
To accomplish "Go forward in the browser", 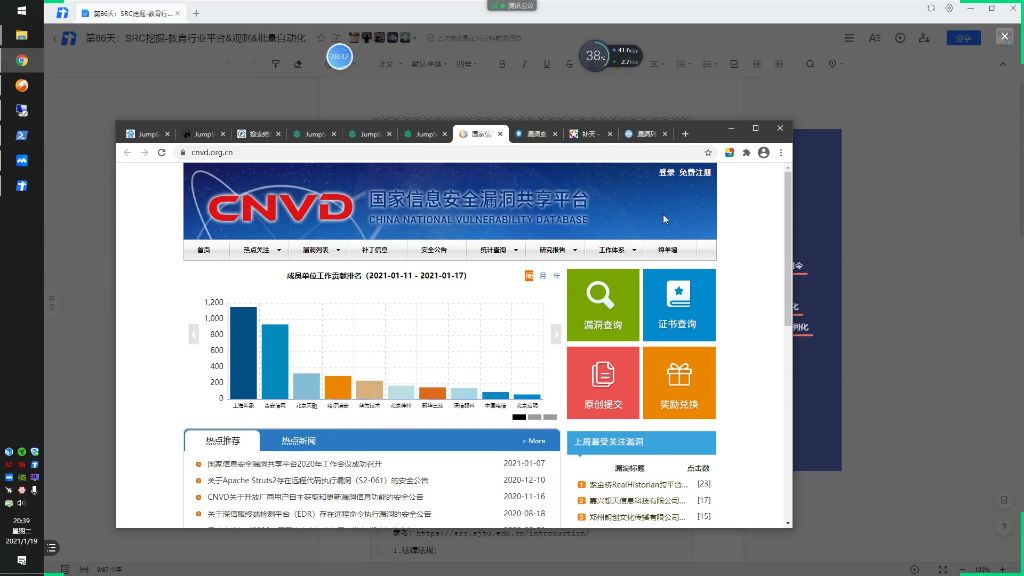I will point(144,152).
